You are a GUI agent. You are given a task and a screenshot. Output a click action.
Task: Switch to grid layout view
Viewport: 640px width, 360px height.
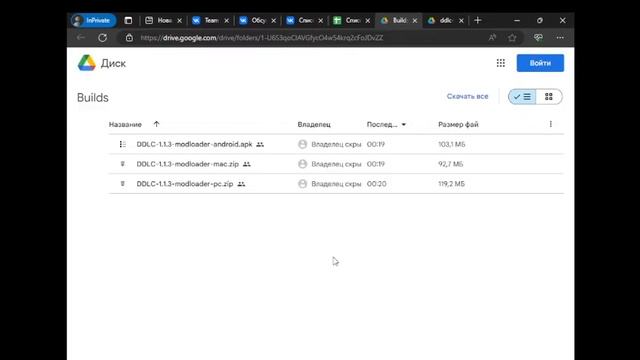tap(549, 97)
